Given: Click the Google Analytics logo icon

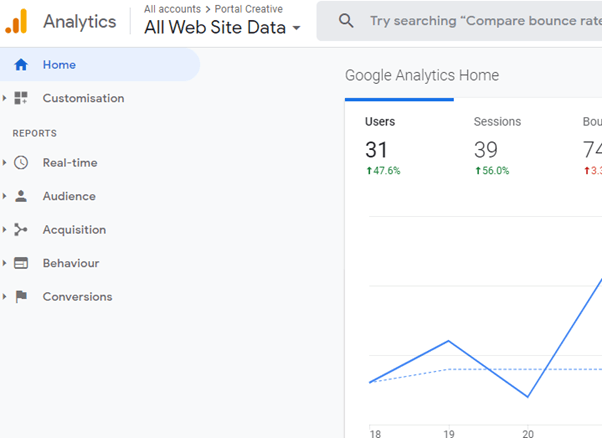Looking at the screenshot, I should pyautogui.click(x=16, y=21).
